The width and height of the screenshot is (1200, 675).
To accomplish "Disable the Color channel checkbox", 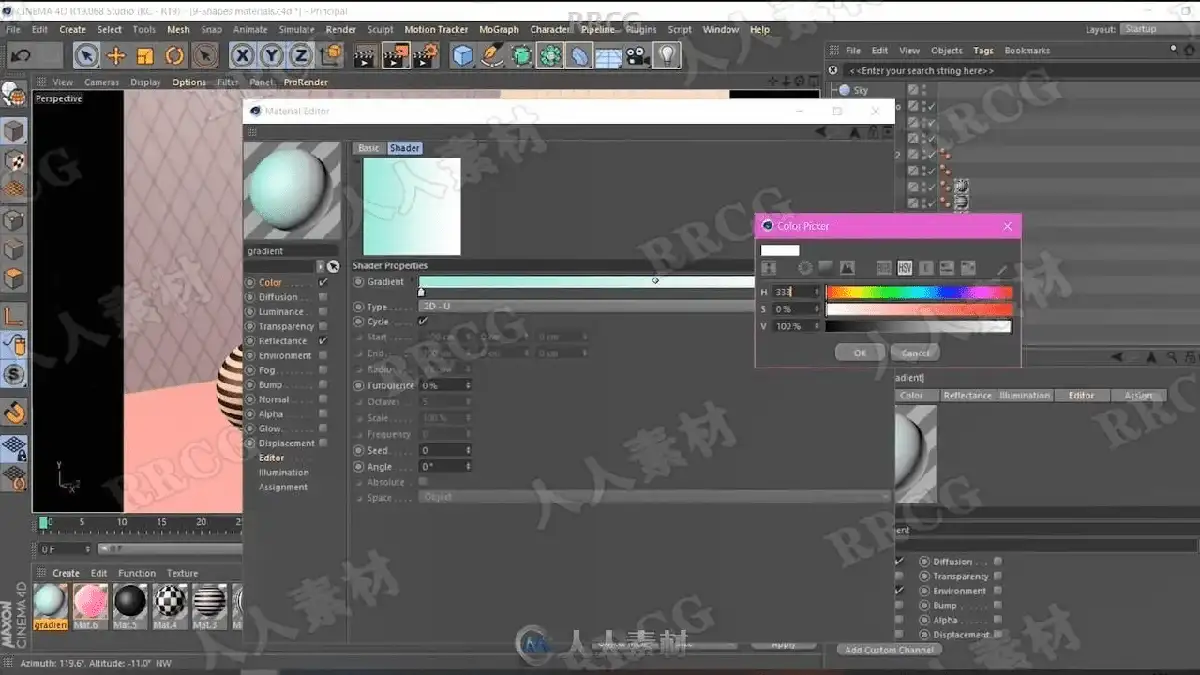I will click(x=323, y=283).
